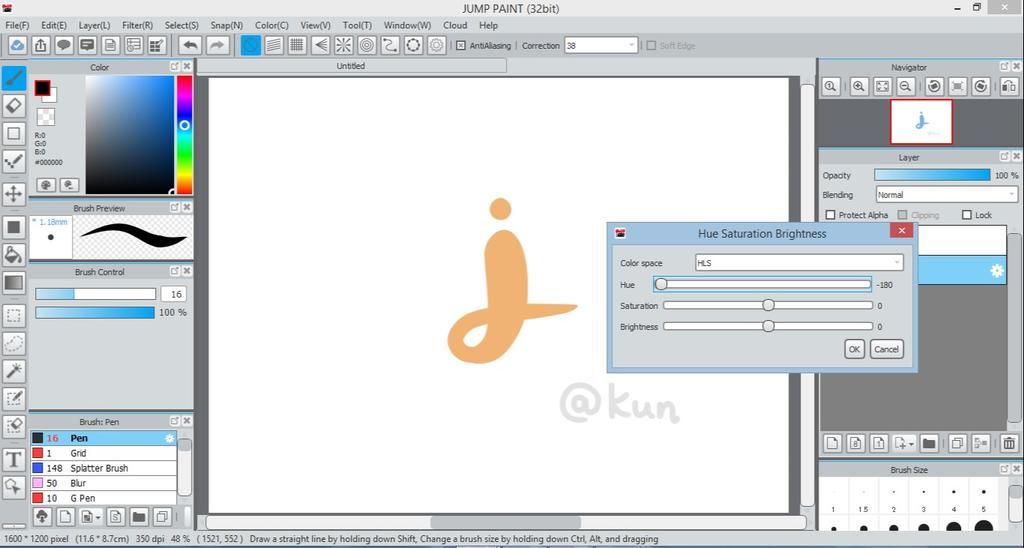Image resolution: width=1024 pixels, height=548 pixels.
Task: Enable the grid snap icon
Action: pyautogui.click(x=297, y=45)
